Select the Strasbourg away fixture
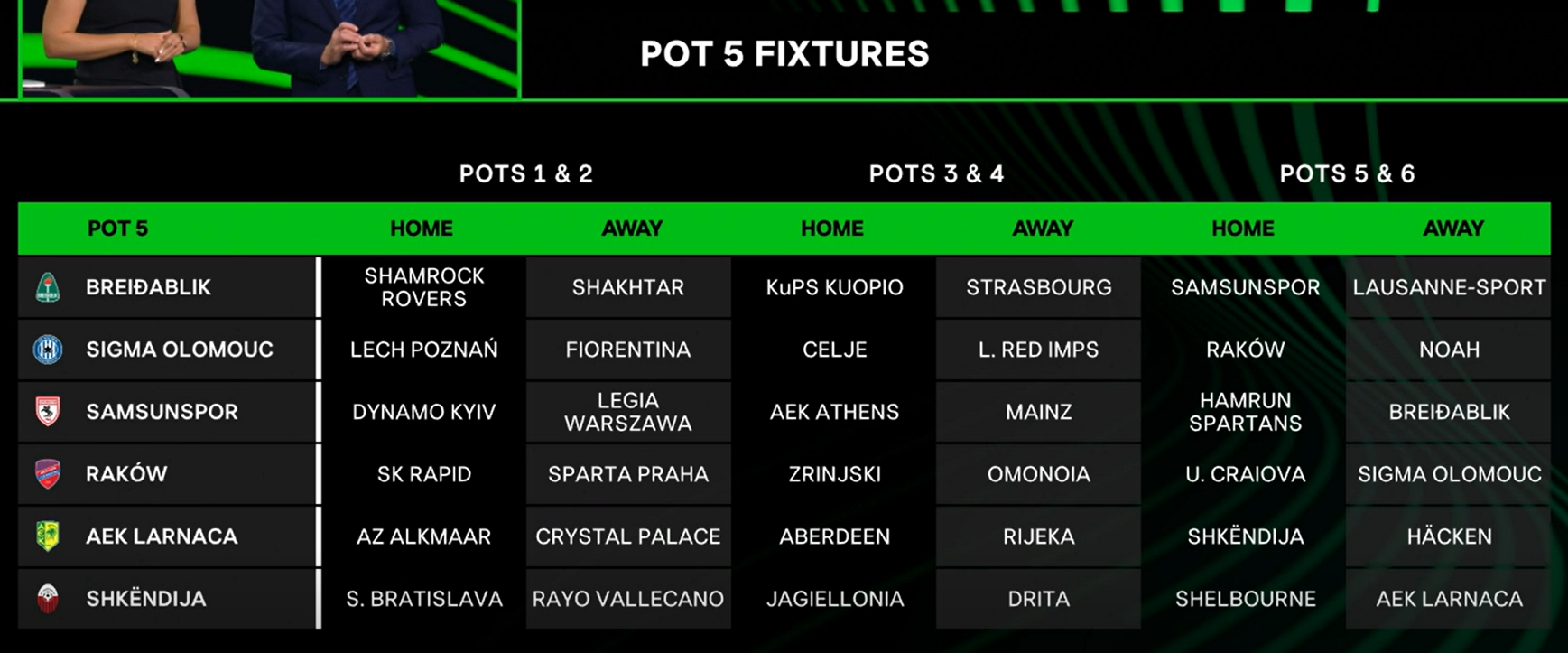The image size is (1568, 653). 1039,287
